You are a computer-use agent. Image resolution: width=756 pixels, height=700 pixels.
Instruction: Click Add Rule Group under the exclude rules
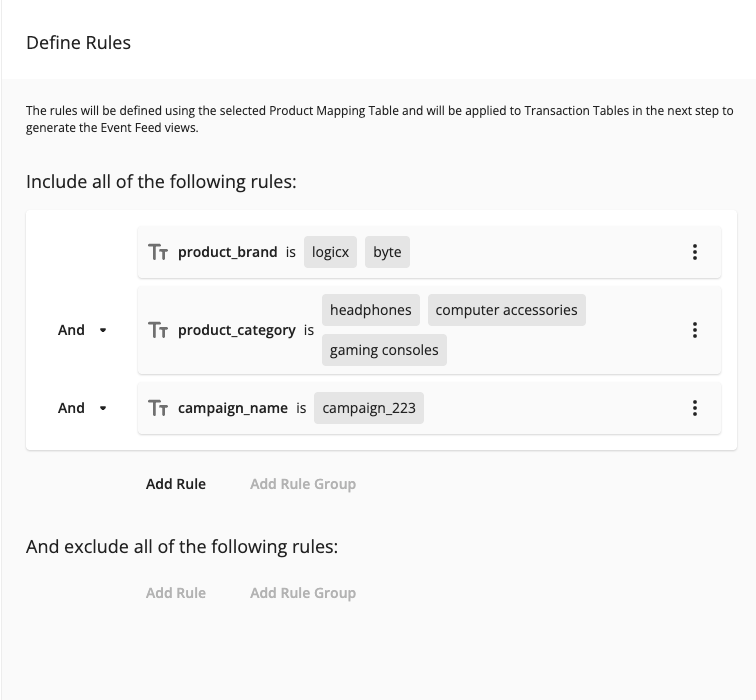click(303, 593)
